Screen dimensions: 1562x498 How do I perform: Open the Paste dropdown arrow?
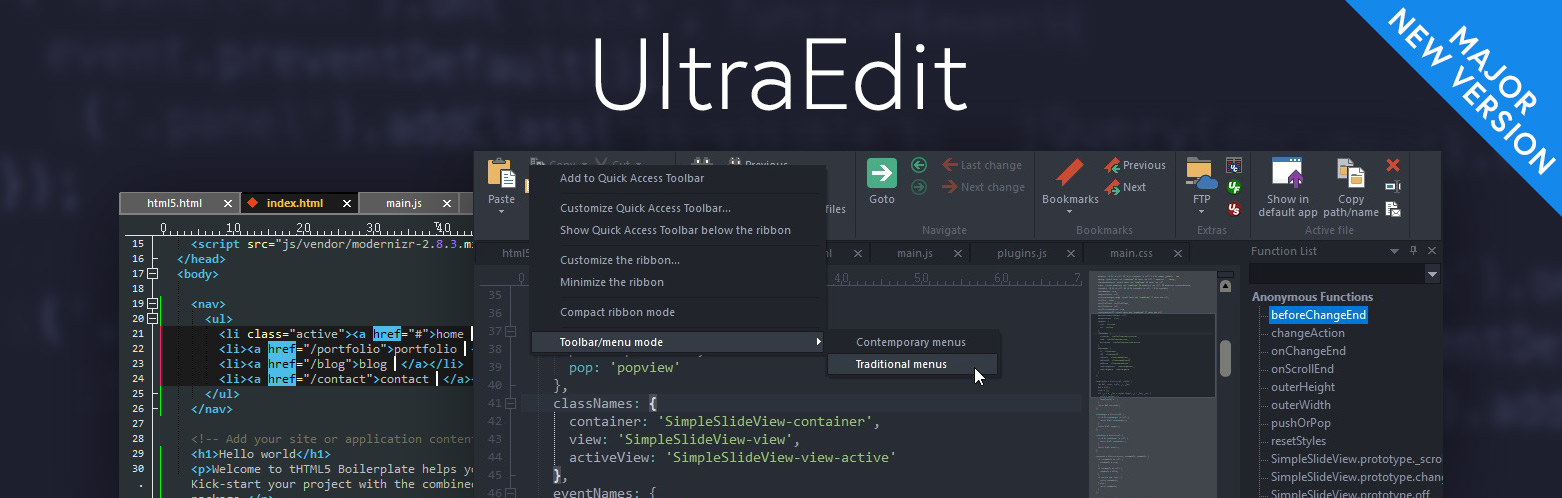coord(501,211)
